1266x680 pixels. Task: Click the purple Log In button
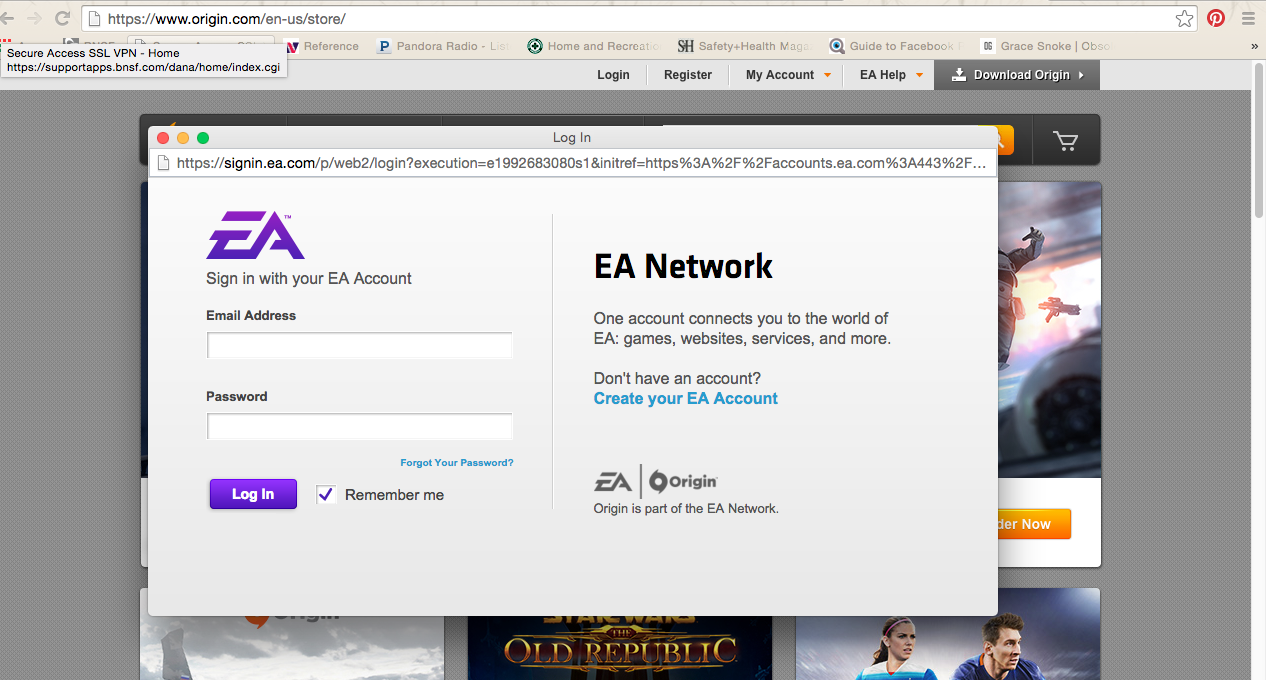coord(253,494)
